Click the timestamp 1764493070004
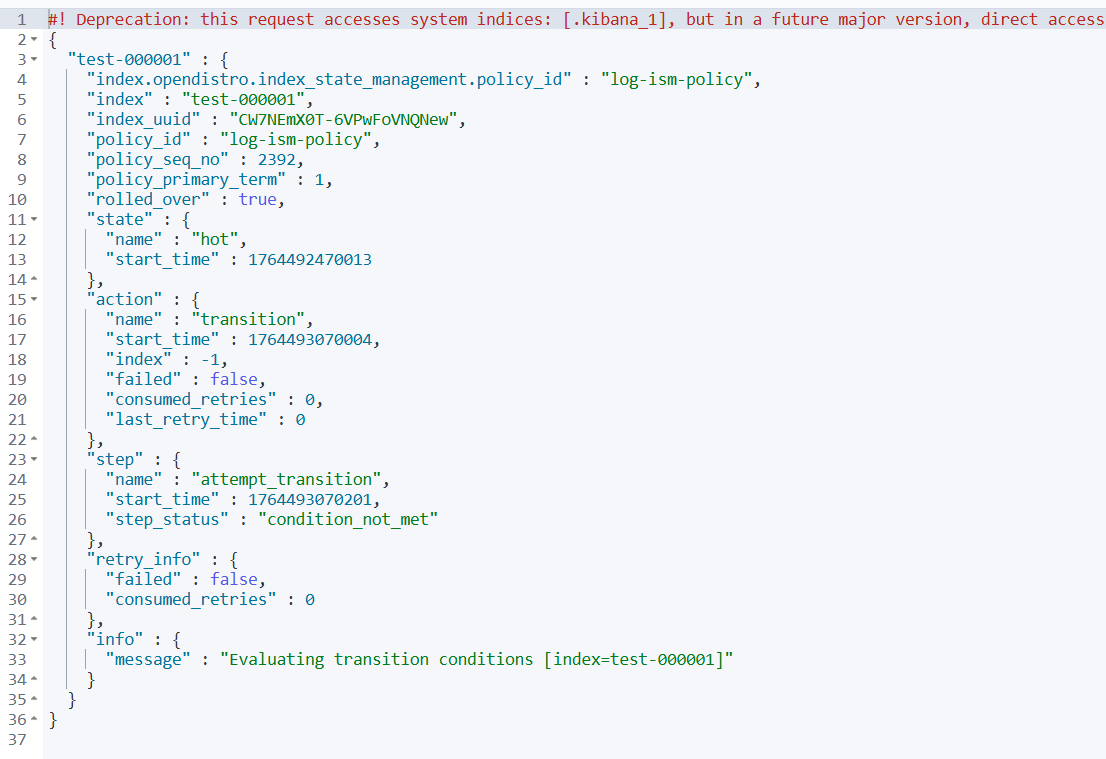Viewport: 1106px width, 759px height. pyautogui.click(x=310, y=339)
